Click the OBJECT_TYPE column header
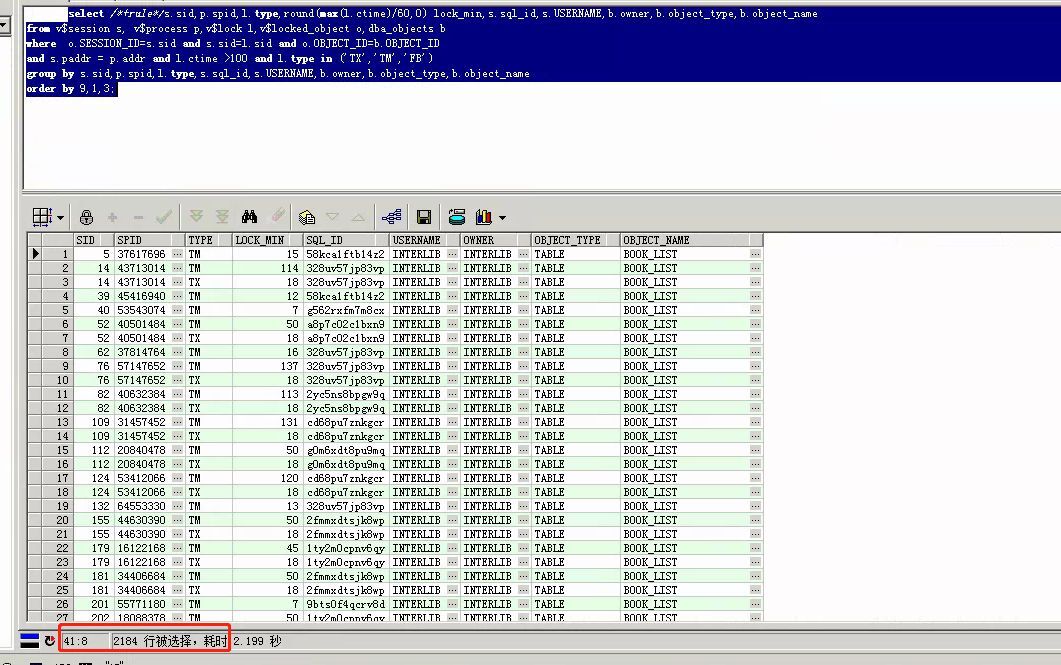This screenshot has height=665, width=1061. tap(575, 240)
